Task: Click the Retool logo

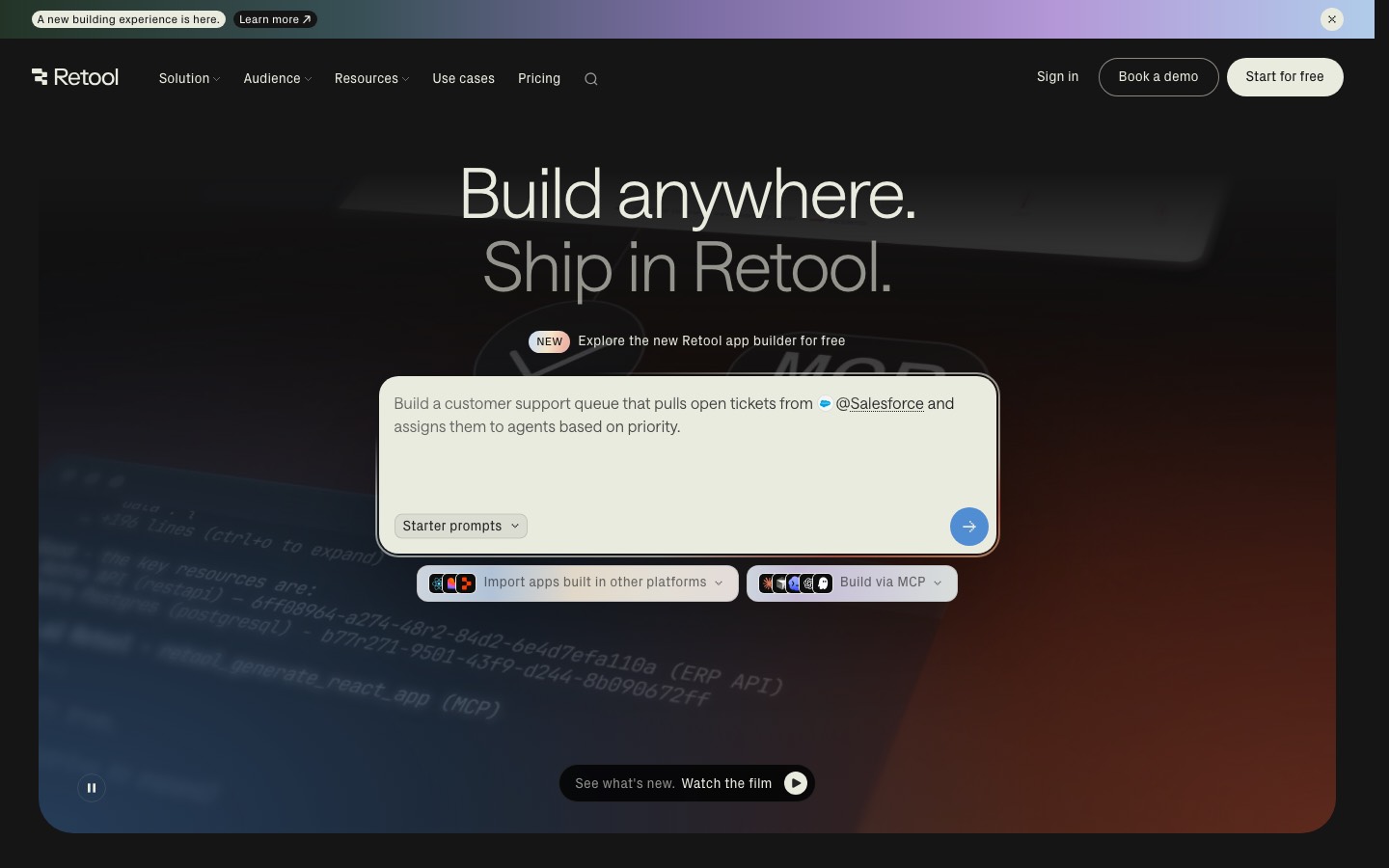Action: coord(75,77)
